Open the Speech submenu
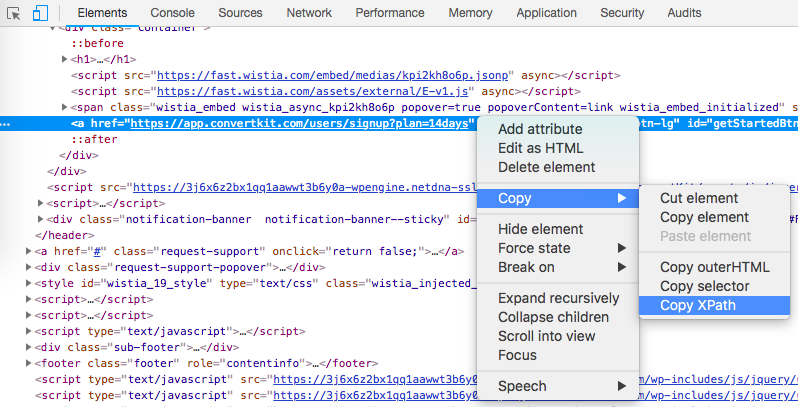This screenshot has width=798, height=407. tap(523, 386)
